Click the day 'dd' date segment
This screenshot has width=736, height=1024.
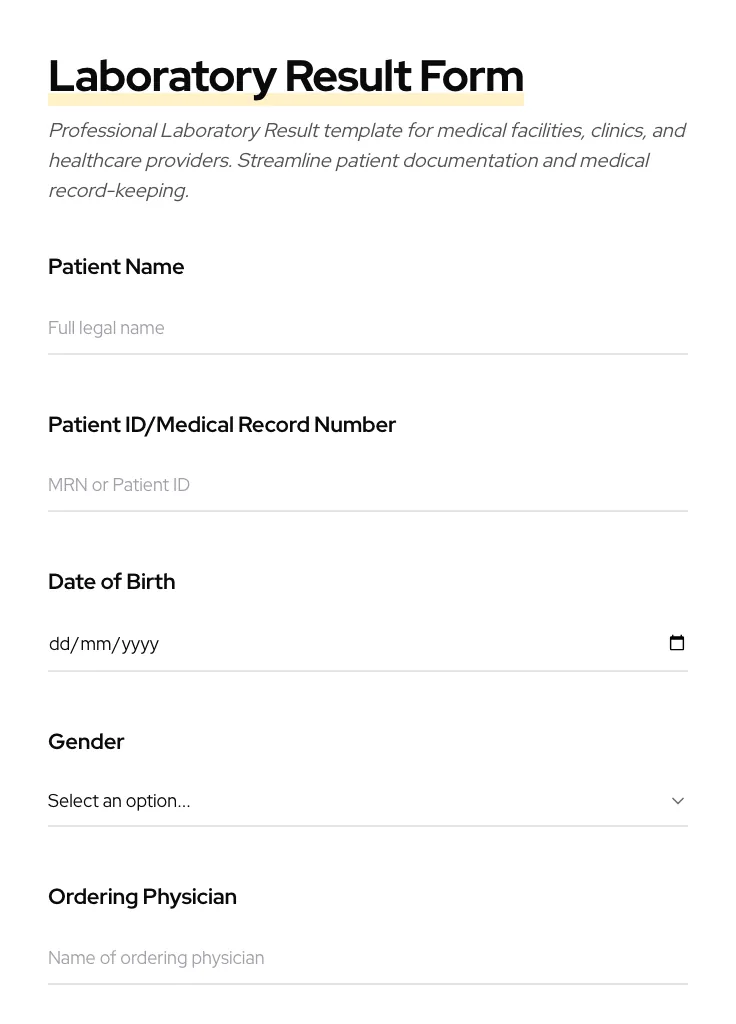click(x=59, y=644)
